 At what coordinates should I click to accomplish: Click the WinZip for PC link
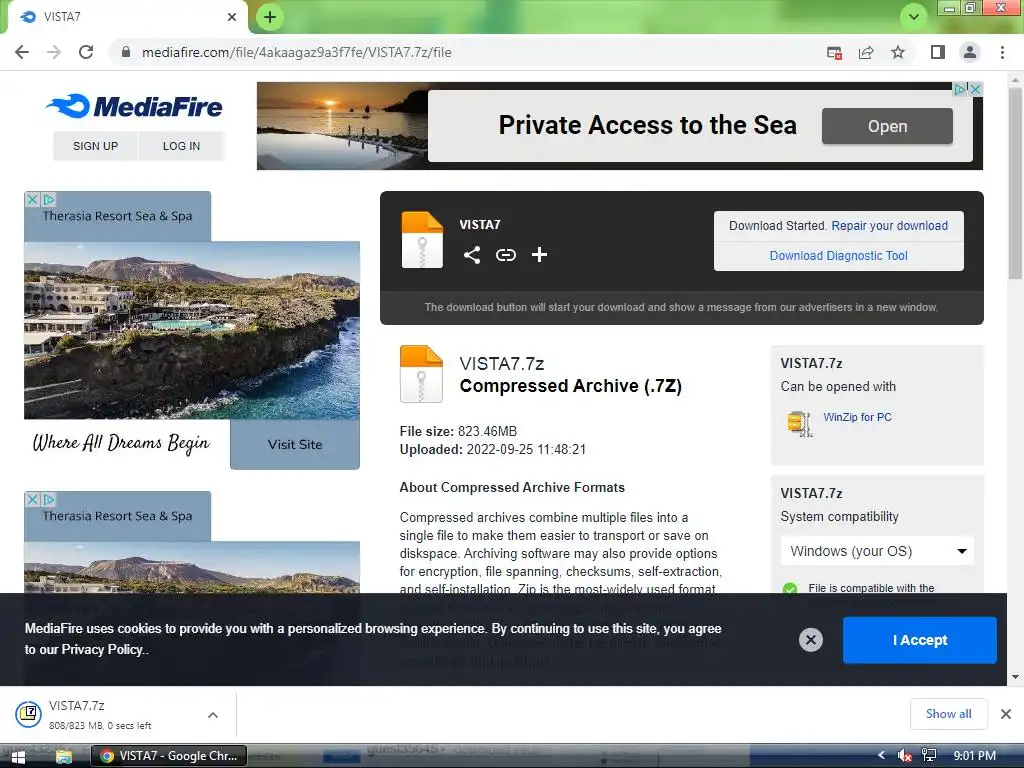pyautogui.click(x=857, y=417)
